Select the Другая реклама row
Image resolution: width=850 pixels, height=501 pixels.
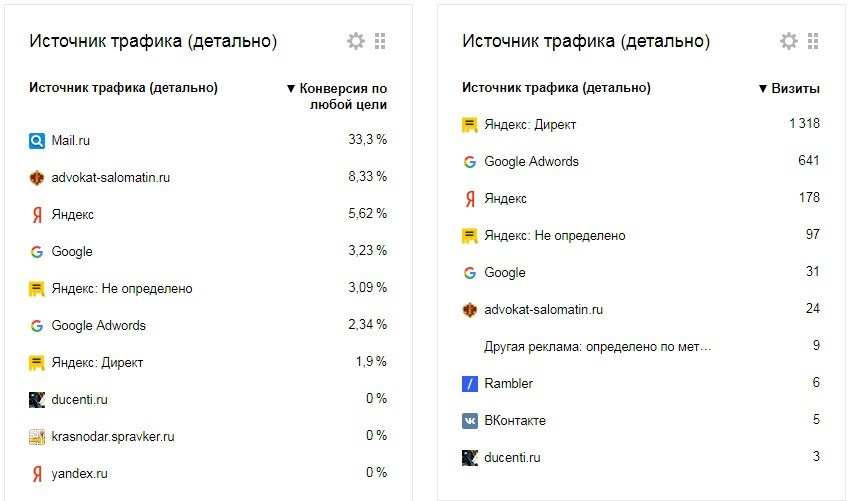641,346
